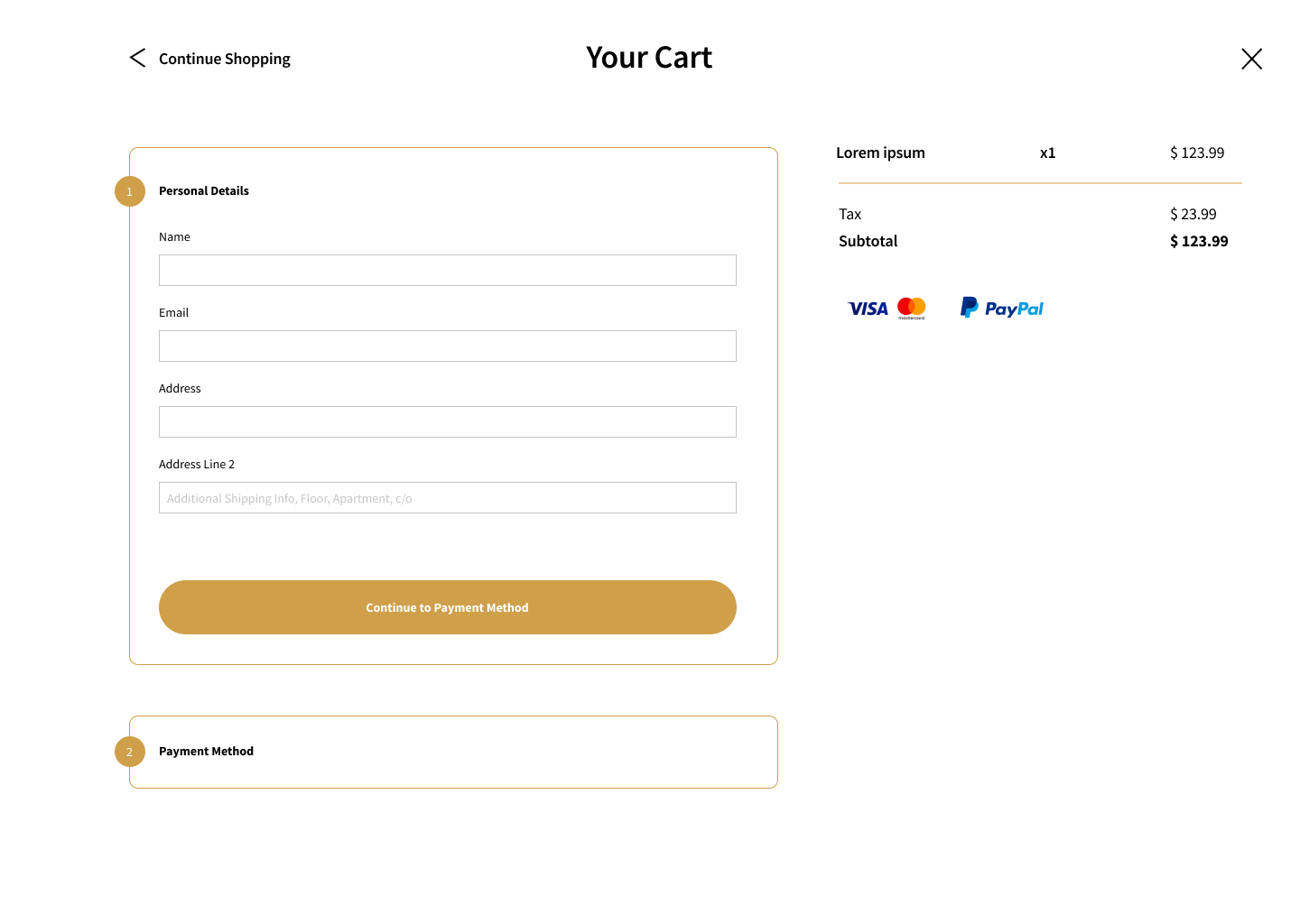Click Continue to Payment Method button
The image size is (1300, 924).
coord(448,607)
